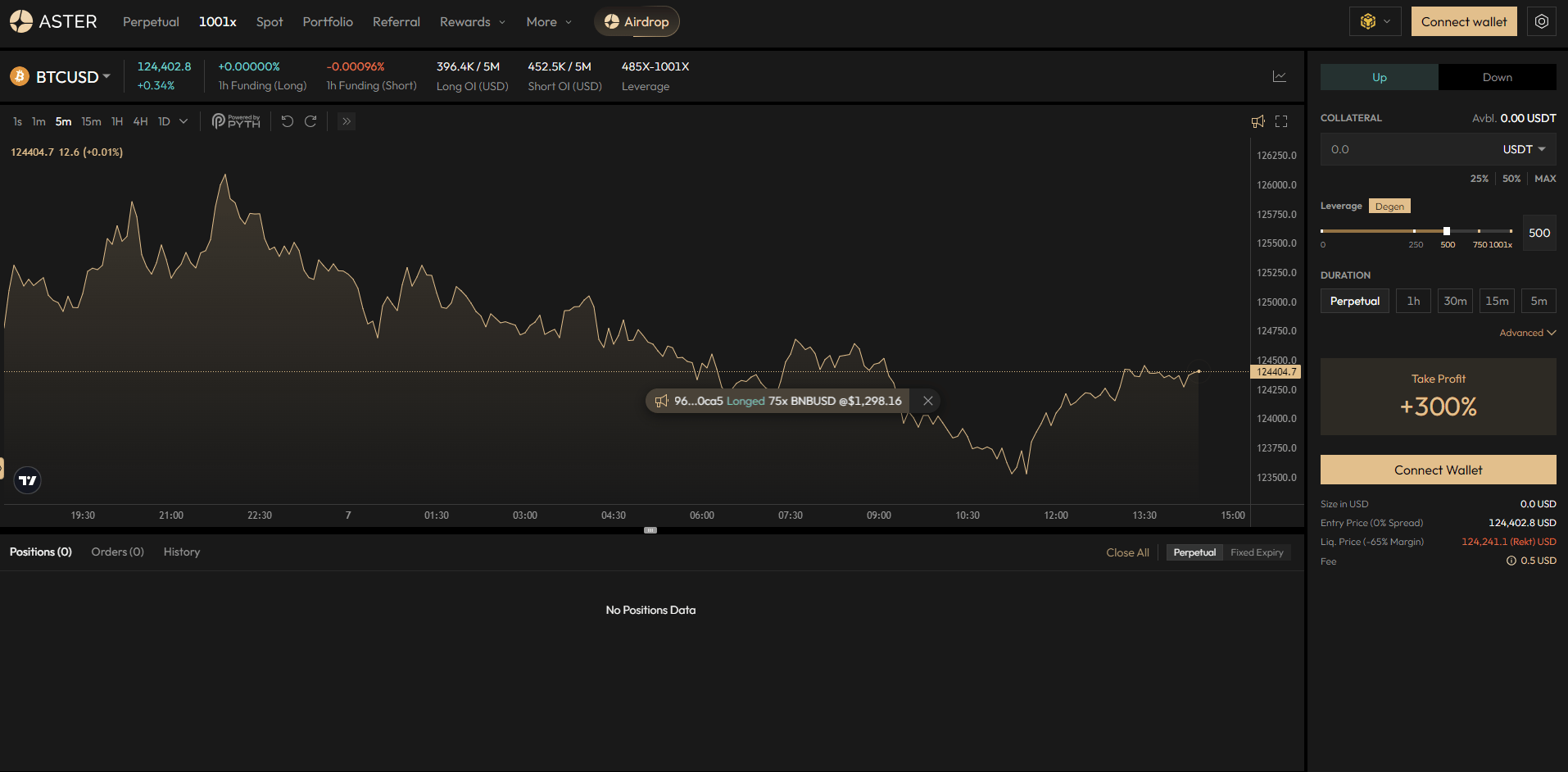Choose the 1h duration option
Screen dimensions: 1568x772
pyautogui.click(x=1413, y=301)
